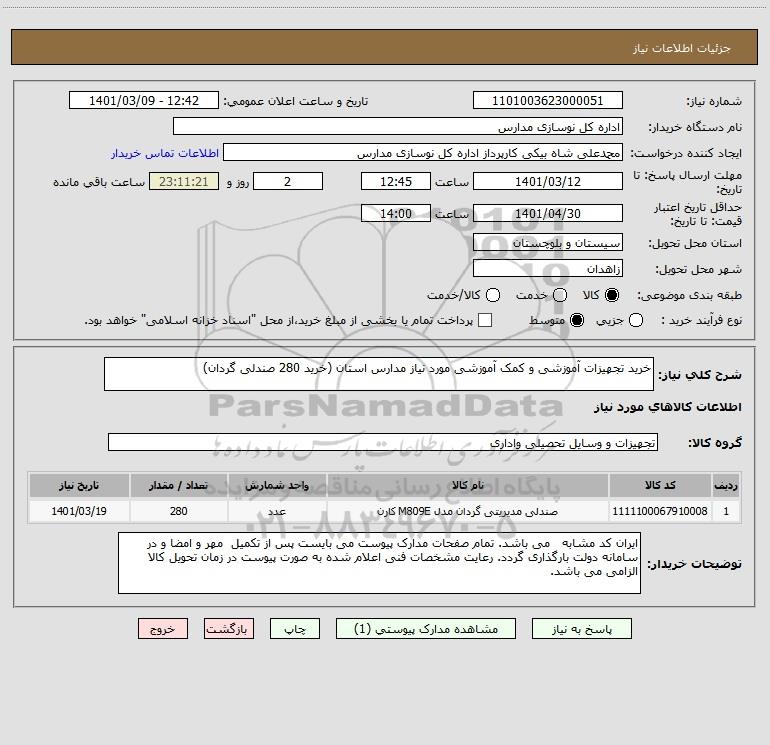Click the city field زاهدان

point(548,269)
